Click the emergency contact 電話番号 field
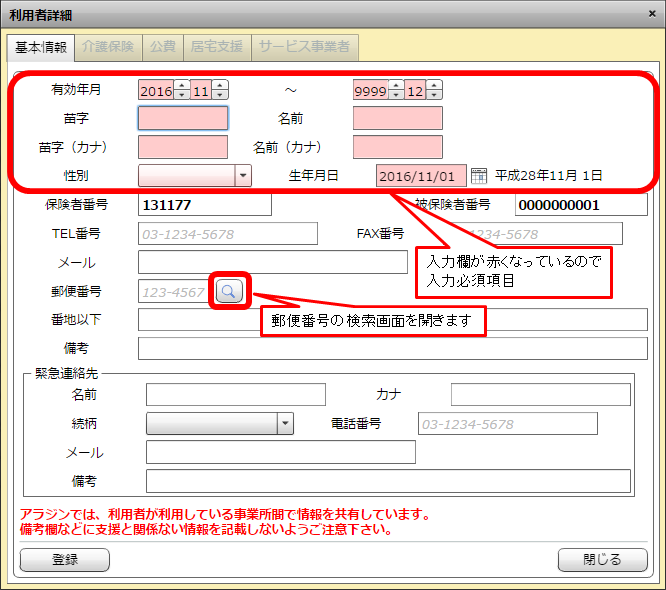 click(x=507, y=423)
